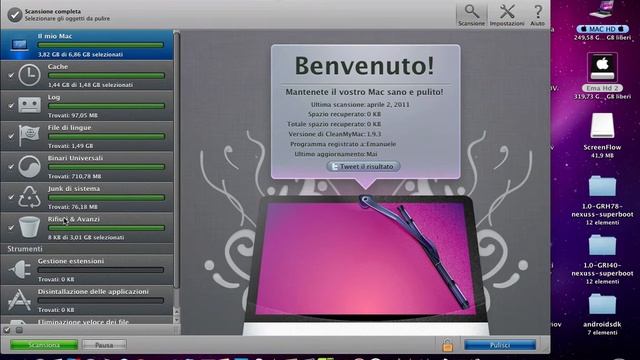This screenshot has width=640, height=360.
Task: Click the Scansione completa checkmark icon
Action: tap(15, 15)
